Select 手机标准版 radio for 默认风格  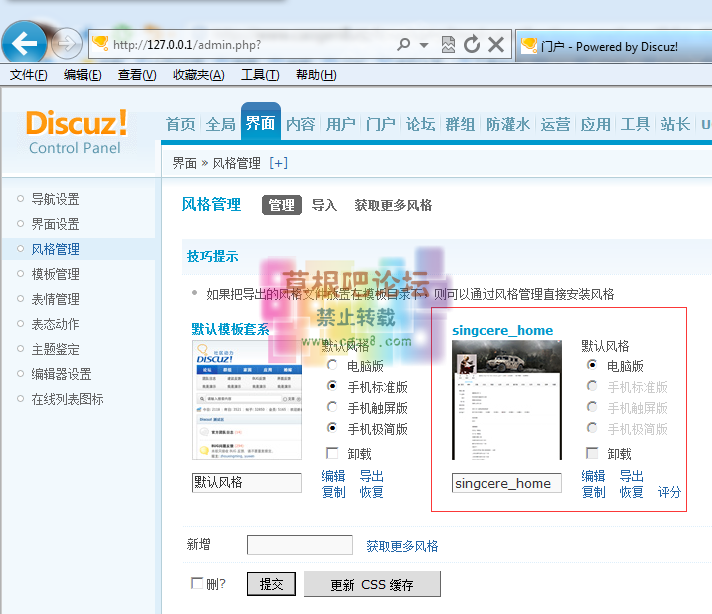pyautogui.click(x=332, y=386)
